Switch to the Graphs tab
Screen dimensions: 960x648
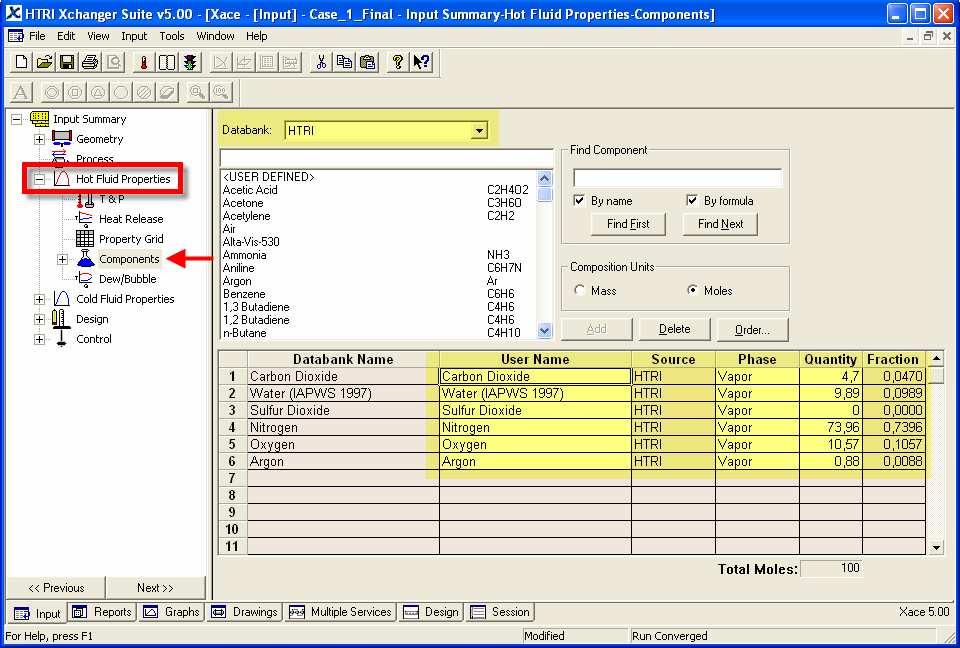172,612
